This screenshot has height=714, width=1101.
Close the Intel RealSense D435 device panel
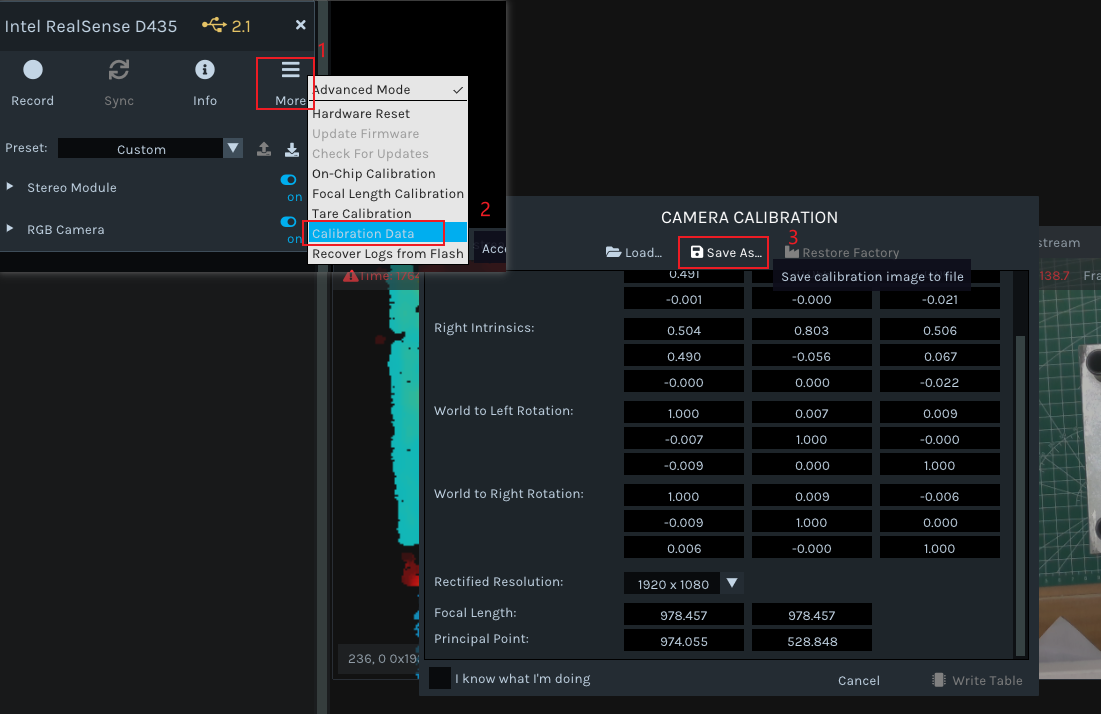(301, 25)
